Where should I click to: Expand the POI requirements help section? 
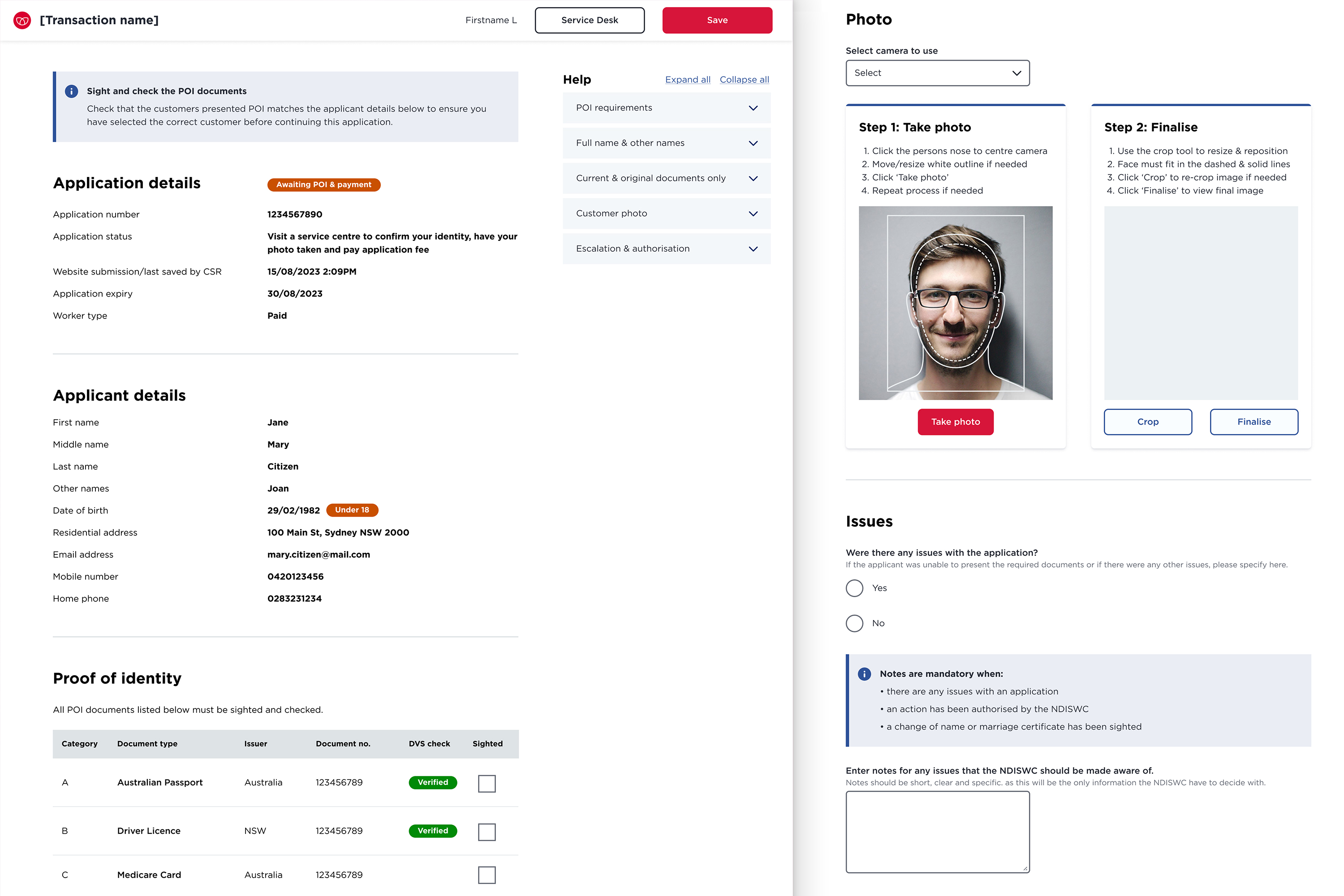[667, 108]
